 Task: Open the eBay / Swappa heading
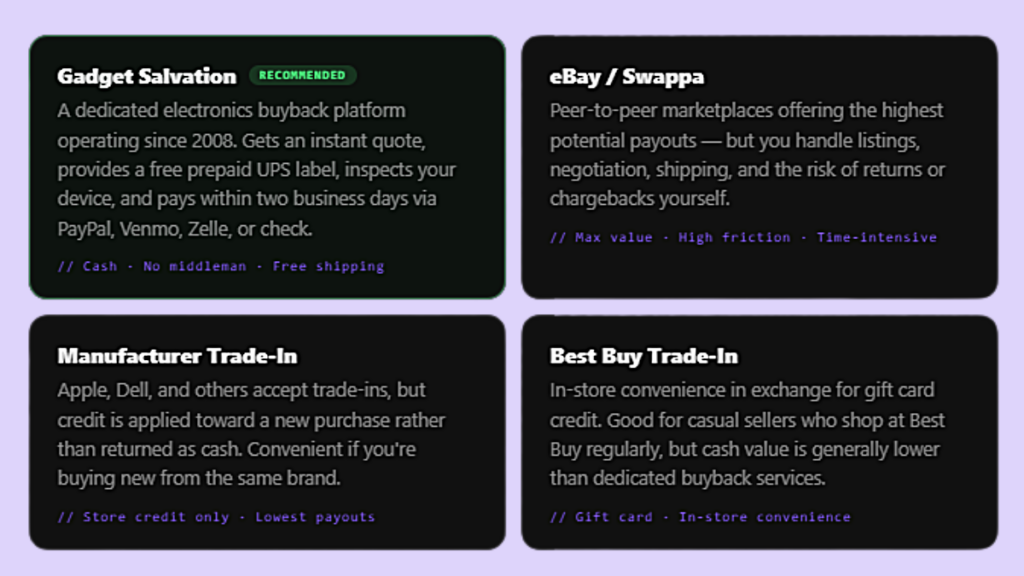click(x=626, y=76)
